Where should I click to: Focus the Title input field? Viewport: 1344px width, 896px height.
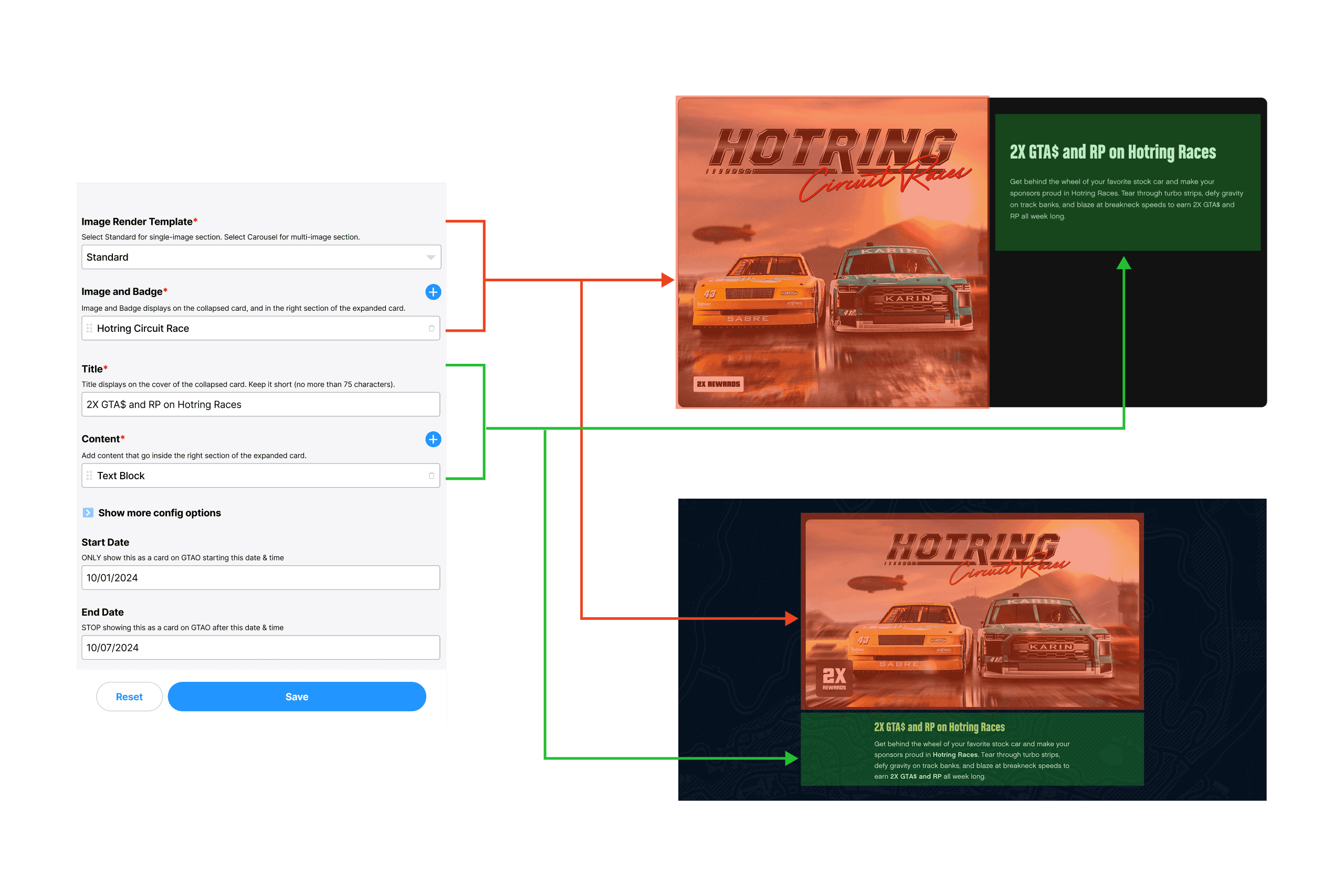click(260, 405)
